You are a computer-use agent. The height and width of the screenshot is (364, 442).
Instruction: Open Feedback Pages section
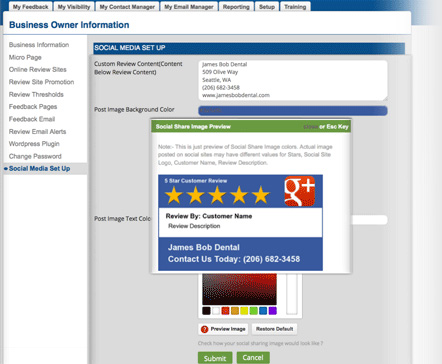(33, 107)
